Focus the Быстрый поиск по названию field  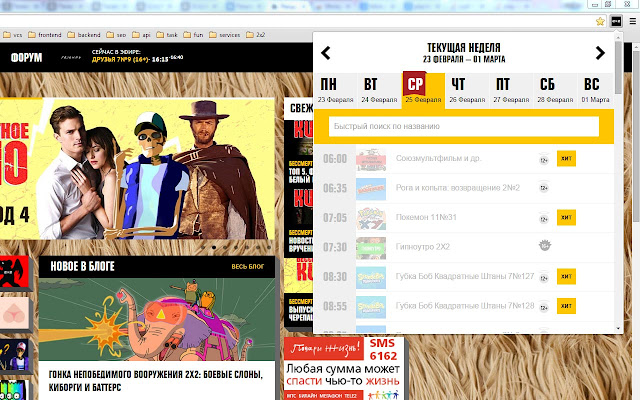[x=464, y=126]
